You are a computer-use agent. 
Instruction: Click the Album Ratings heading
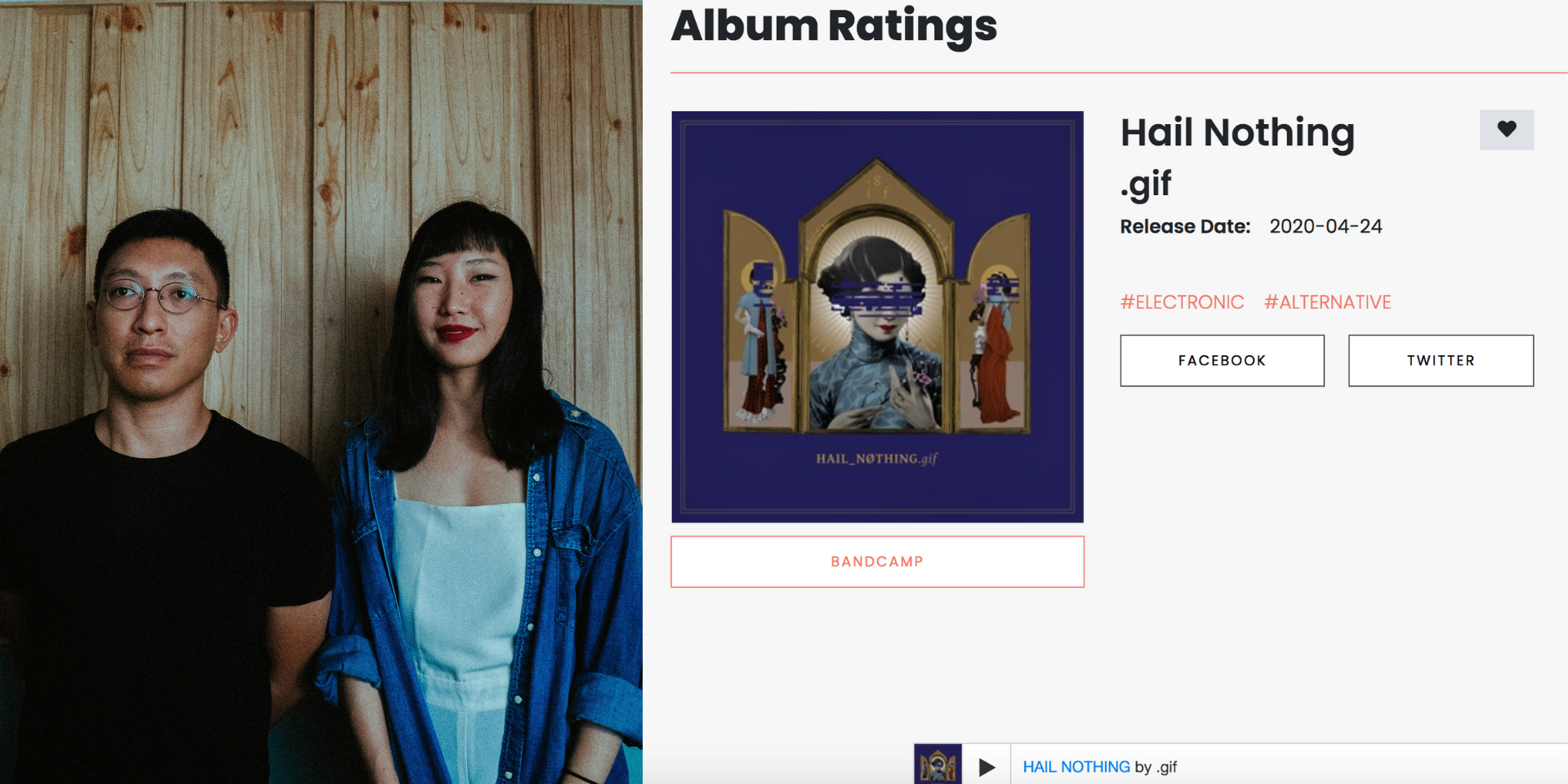click(834, 25)
